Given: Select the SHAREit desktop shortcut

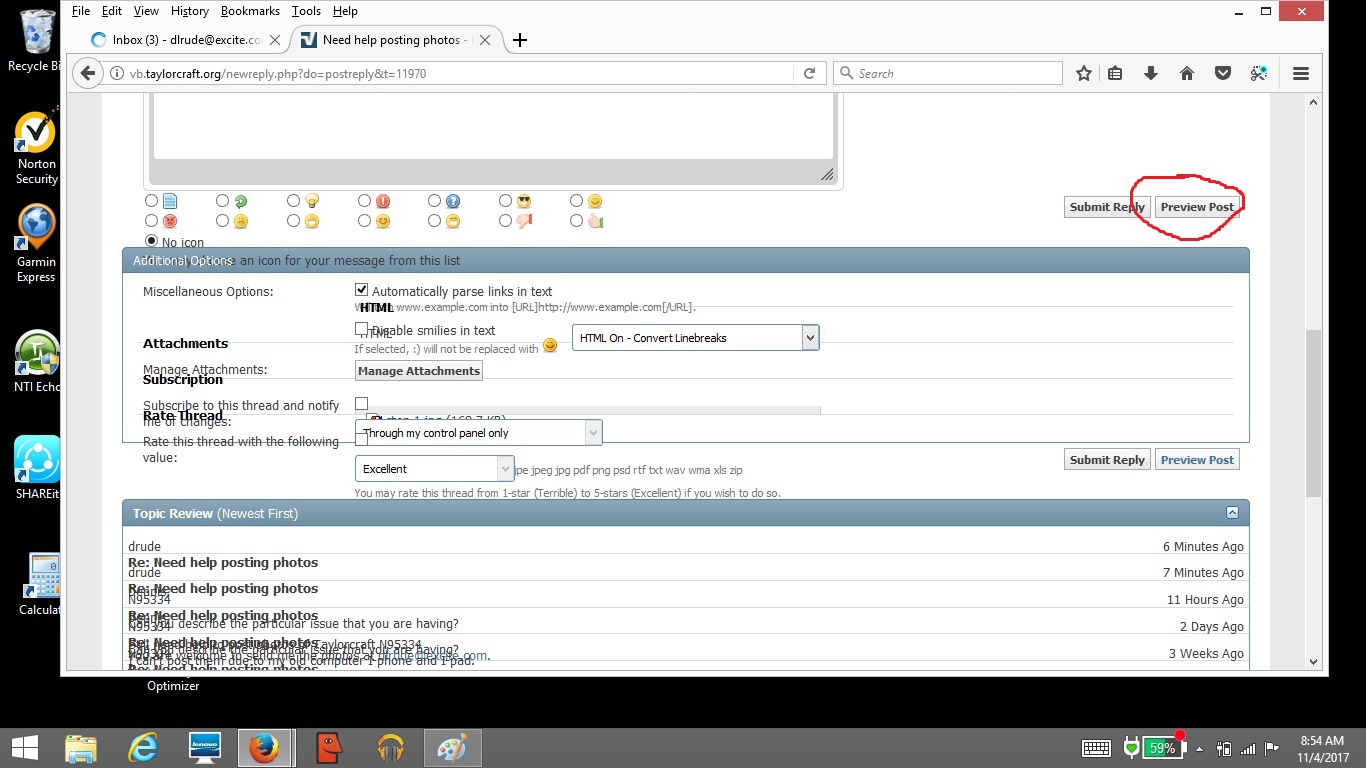Looking at the screenshot, I should [37, 468].
